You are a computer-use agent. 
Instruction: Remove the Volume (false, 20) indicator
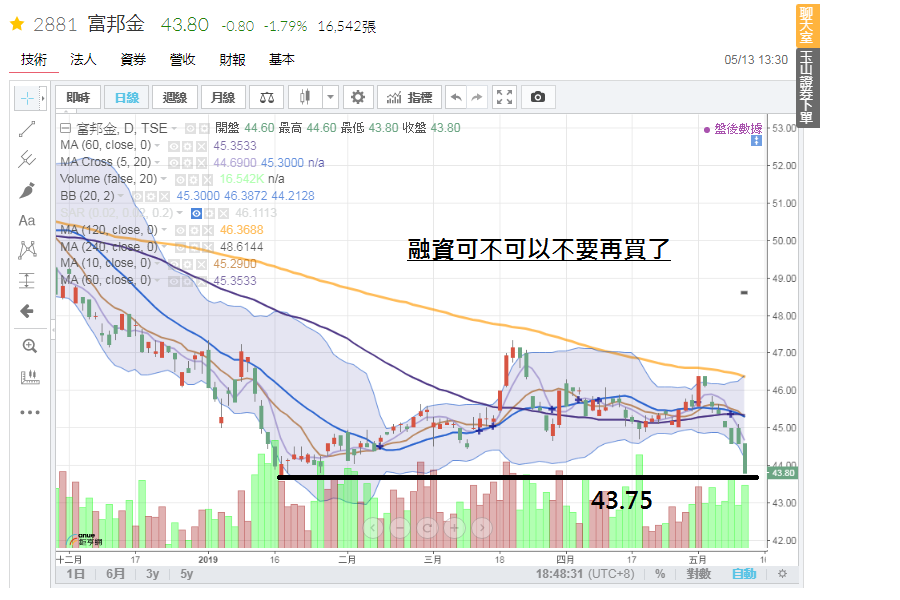[207, 180]
